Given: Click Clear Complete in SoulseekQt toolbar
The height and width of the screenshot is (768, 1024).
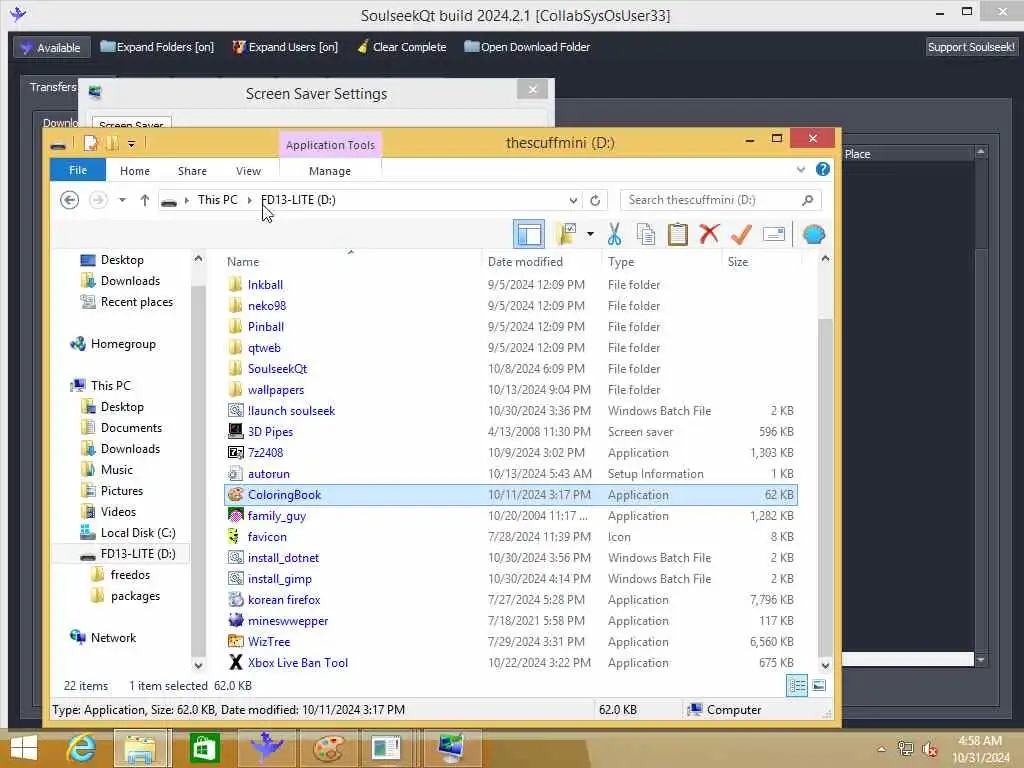Looking at the screenshot, I should [x=402, y=47].
